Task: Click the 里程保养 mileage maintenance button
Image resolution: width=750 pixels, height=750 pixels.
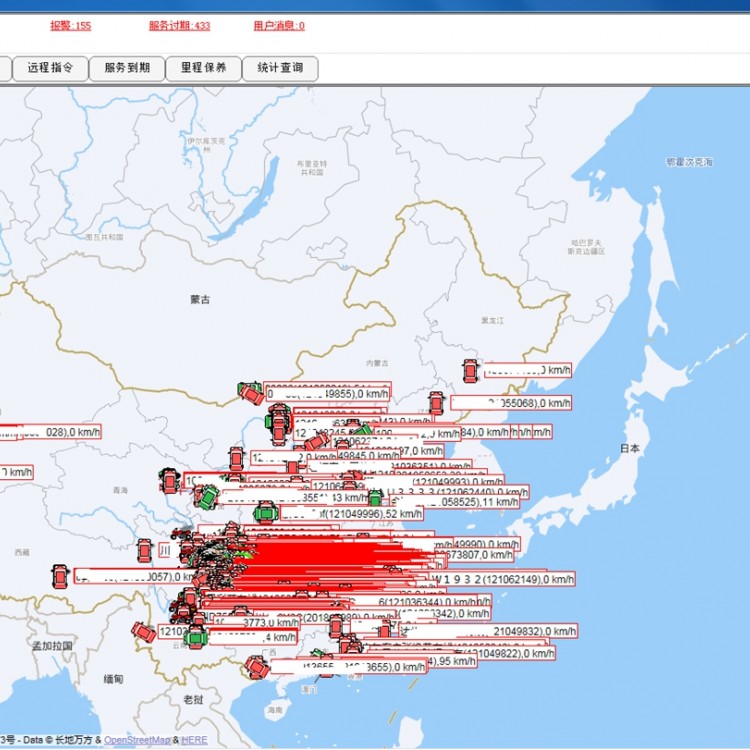Action: click(x=203, y=68)
